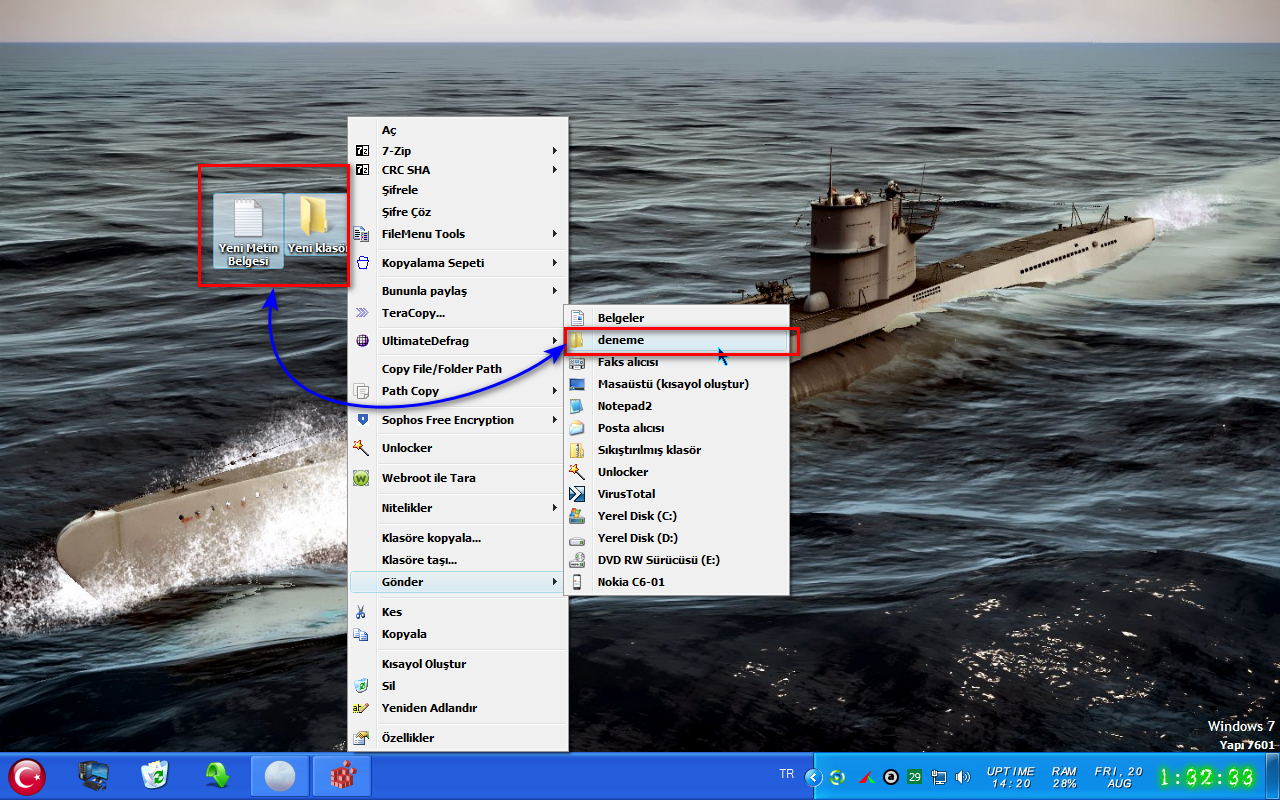Open the Recycle Bin taskbar icon
This screenshot has height=800, width=1280.
tap(155, 776)
